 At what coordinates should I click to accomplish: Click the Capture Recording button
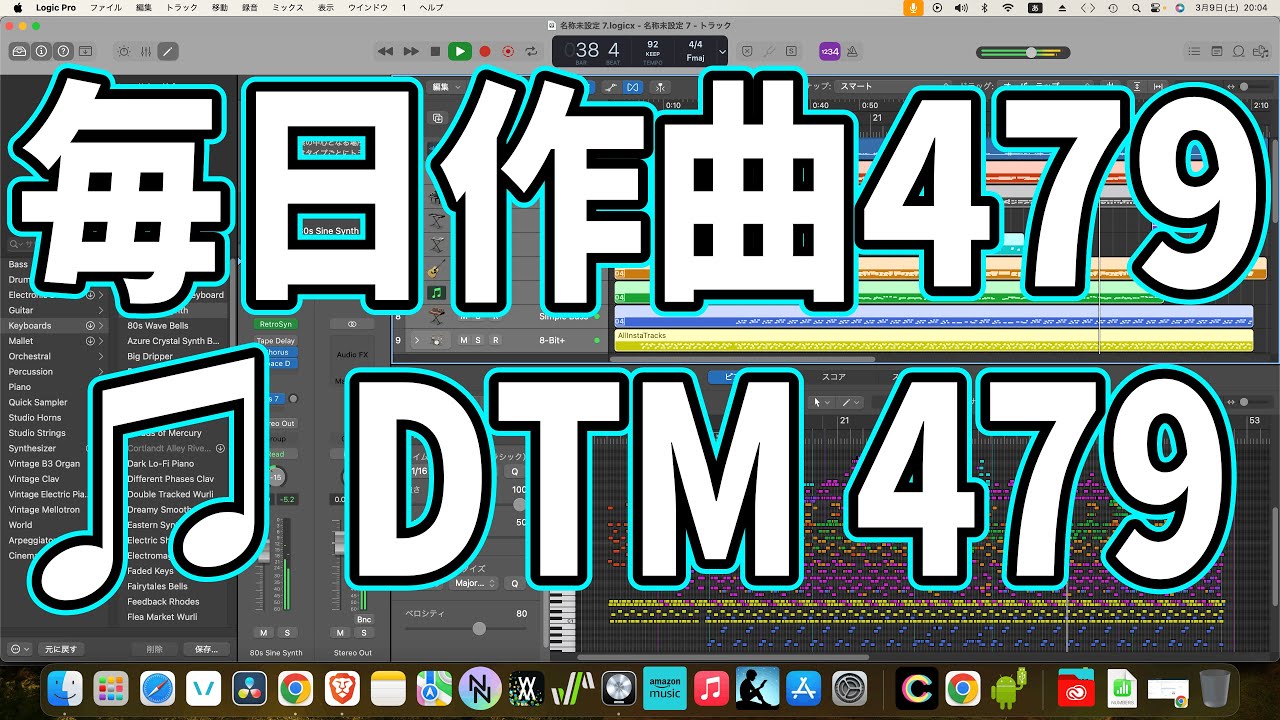[x=508, y=51]
